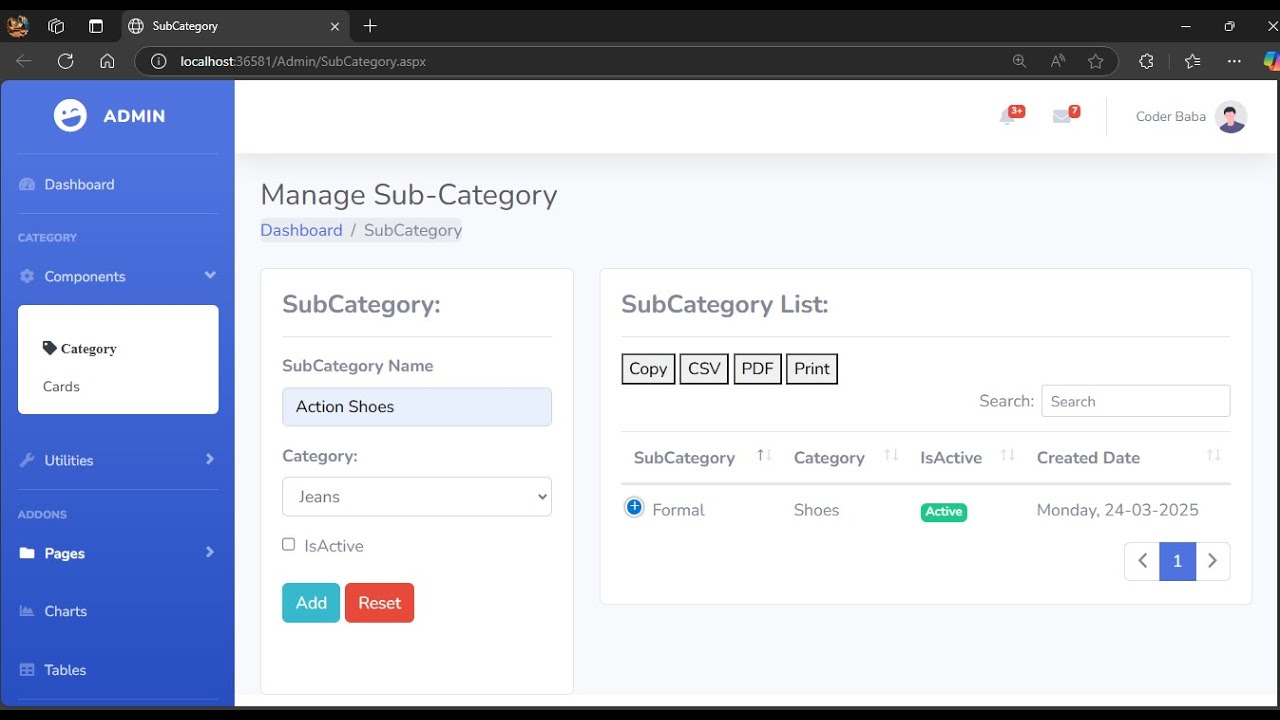This screenshot has width=1280, height=720.
Task: Click the ADMIN smiley logo icon
Action: point(70,116)
